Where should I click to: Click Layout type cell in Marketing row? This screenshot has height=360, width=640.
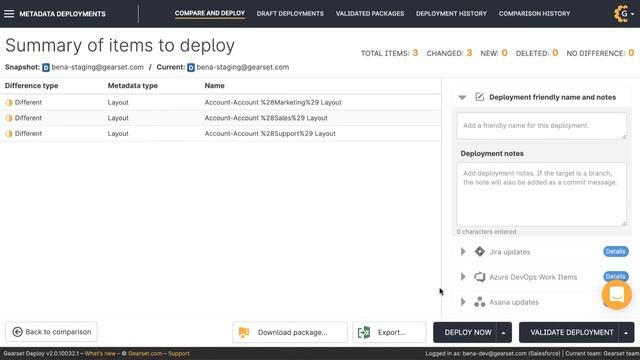(x=118, y=102)
